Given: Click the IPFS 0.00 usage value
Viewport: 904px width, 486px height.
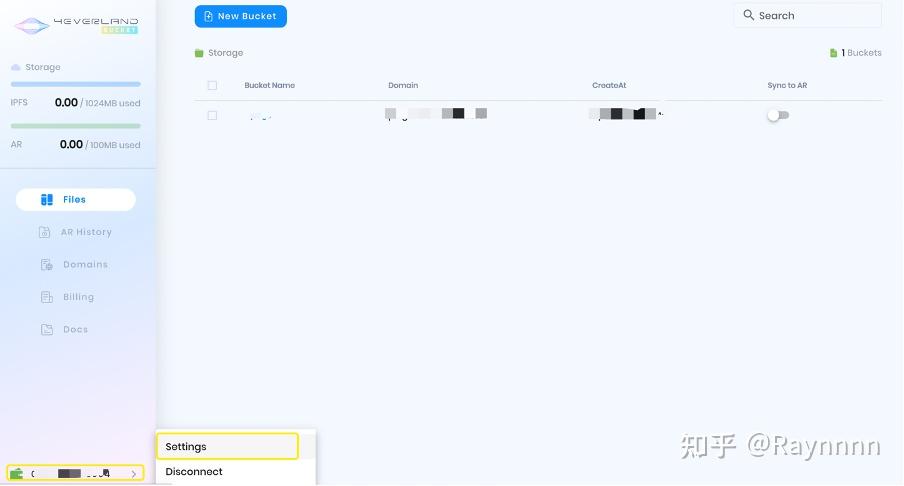Looking at the screenshot, I should pyautogui.click(x=66, y=103).
